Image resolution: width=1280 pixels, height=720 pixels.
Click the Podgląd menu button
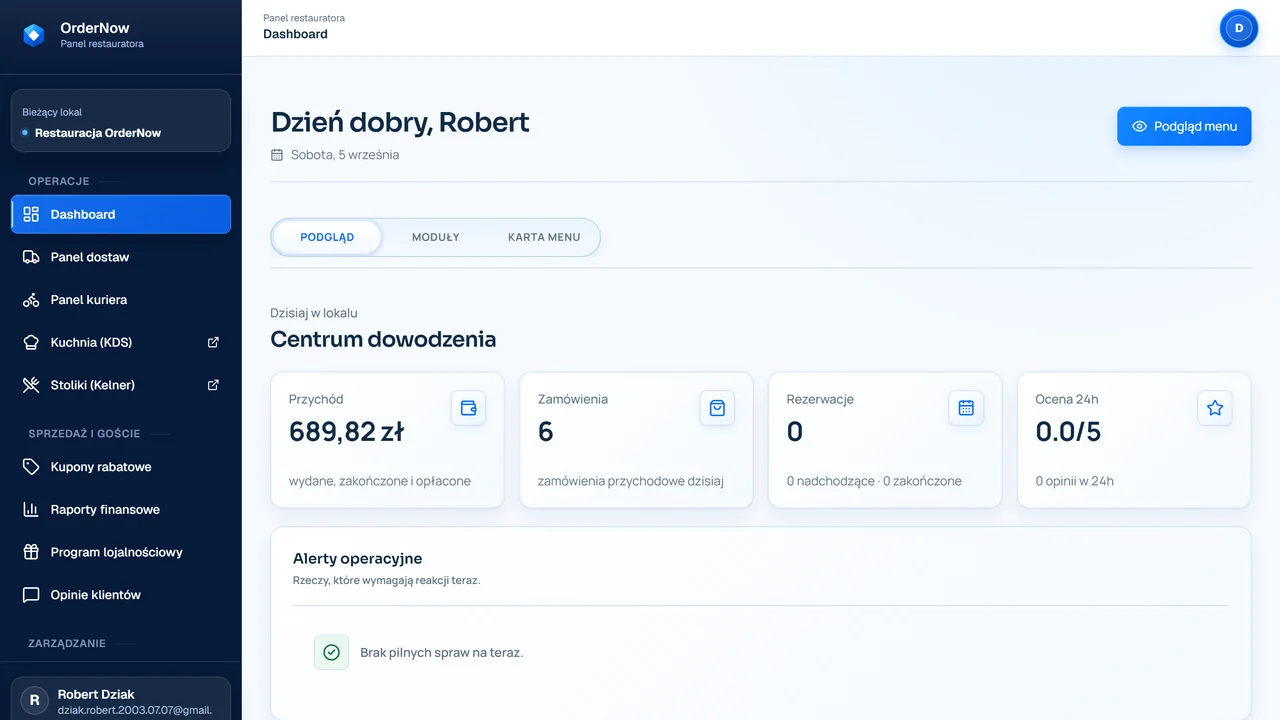pyautogui.click(x=1184, y=126)
